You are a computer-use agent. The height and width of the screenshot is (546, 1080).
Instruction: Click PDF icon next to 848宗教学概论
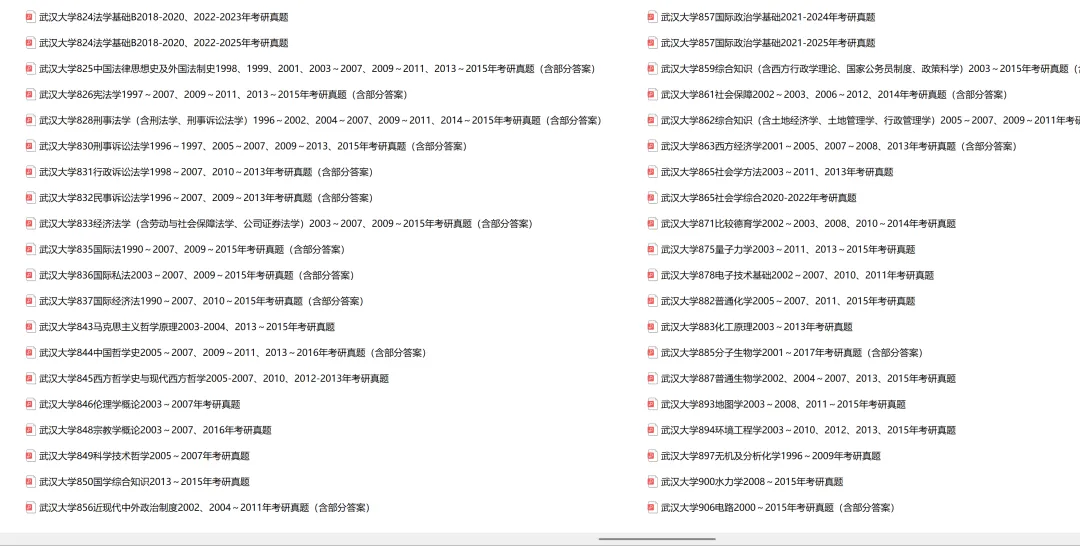click(30, 430)
